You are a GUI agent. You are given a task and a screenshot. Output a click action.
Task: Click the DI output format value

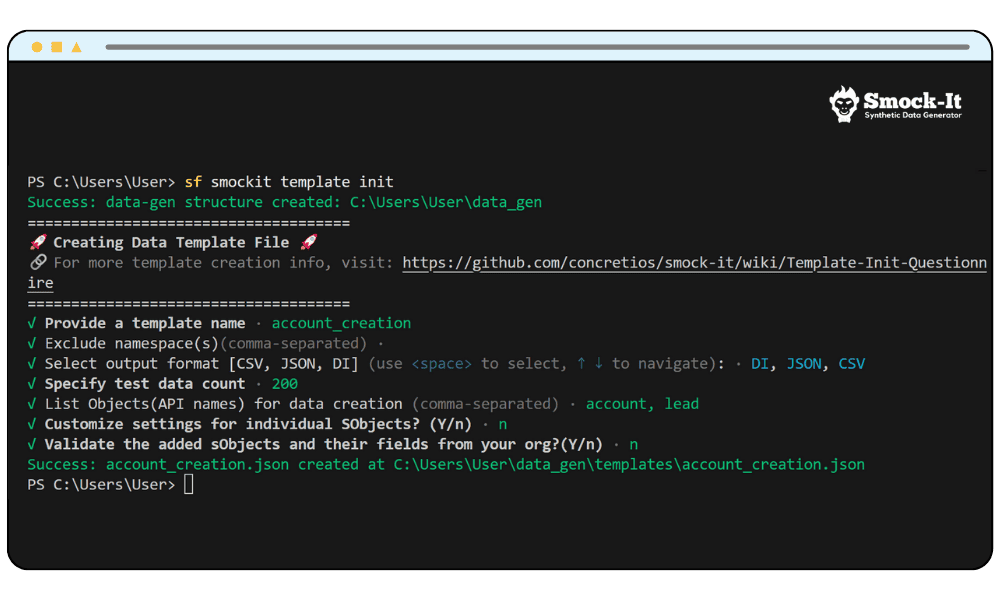[x=760, y=363]
